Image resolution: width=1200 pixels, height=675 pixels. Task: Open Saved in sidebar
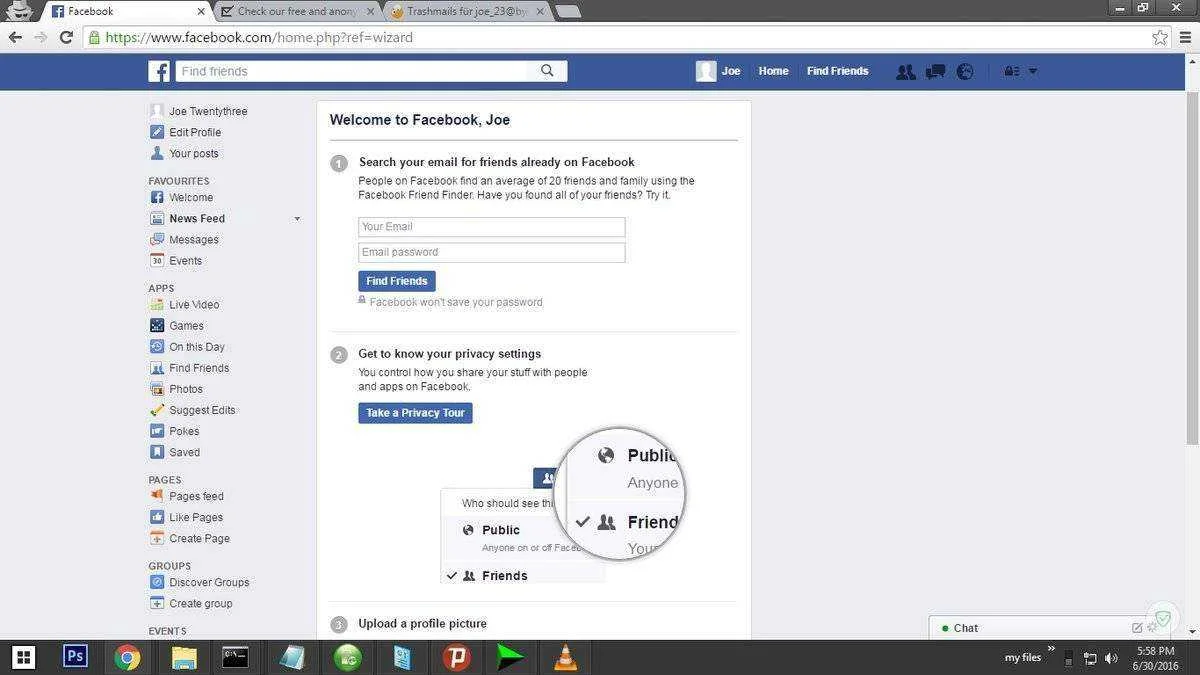click(185, 451)
